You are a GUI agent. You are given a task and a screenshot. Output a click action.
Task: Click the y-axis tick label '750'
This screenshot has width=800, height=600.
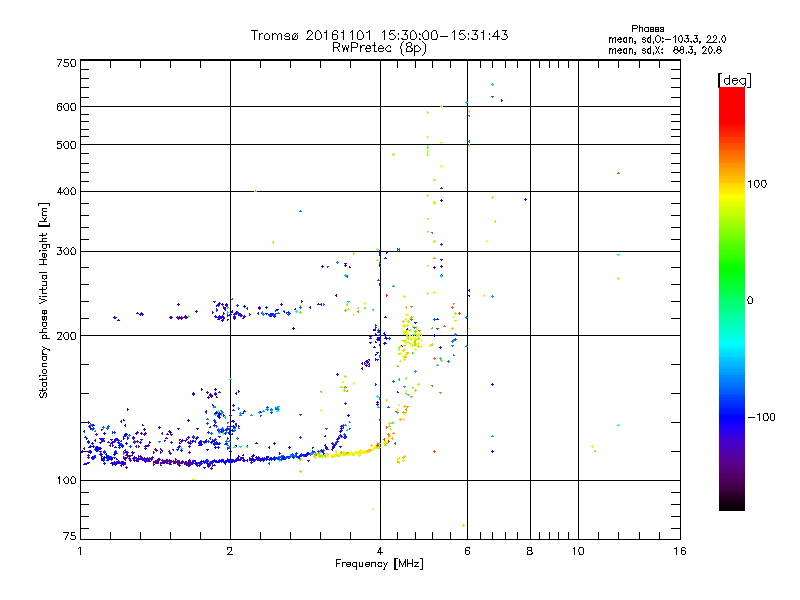(x=67, y=63)
